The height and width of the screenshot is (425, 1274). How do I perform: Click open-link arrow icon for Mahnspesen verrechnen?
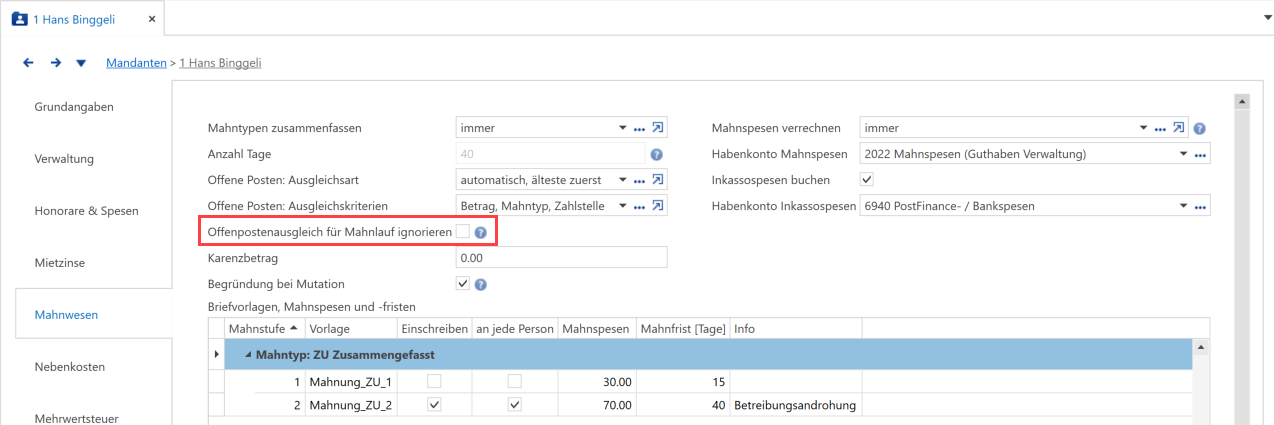[x=1180, y=128]
